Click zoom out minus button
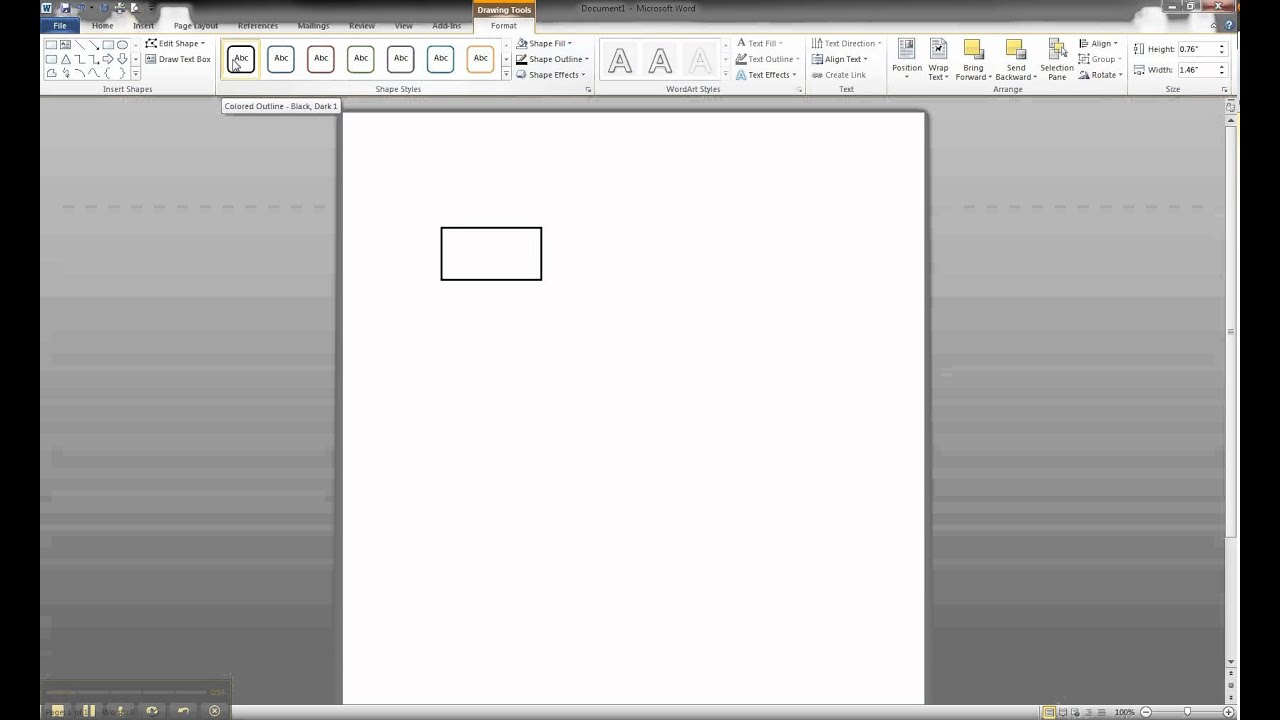The width and height of the screenshot is (1280, 720). 1146,712
